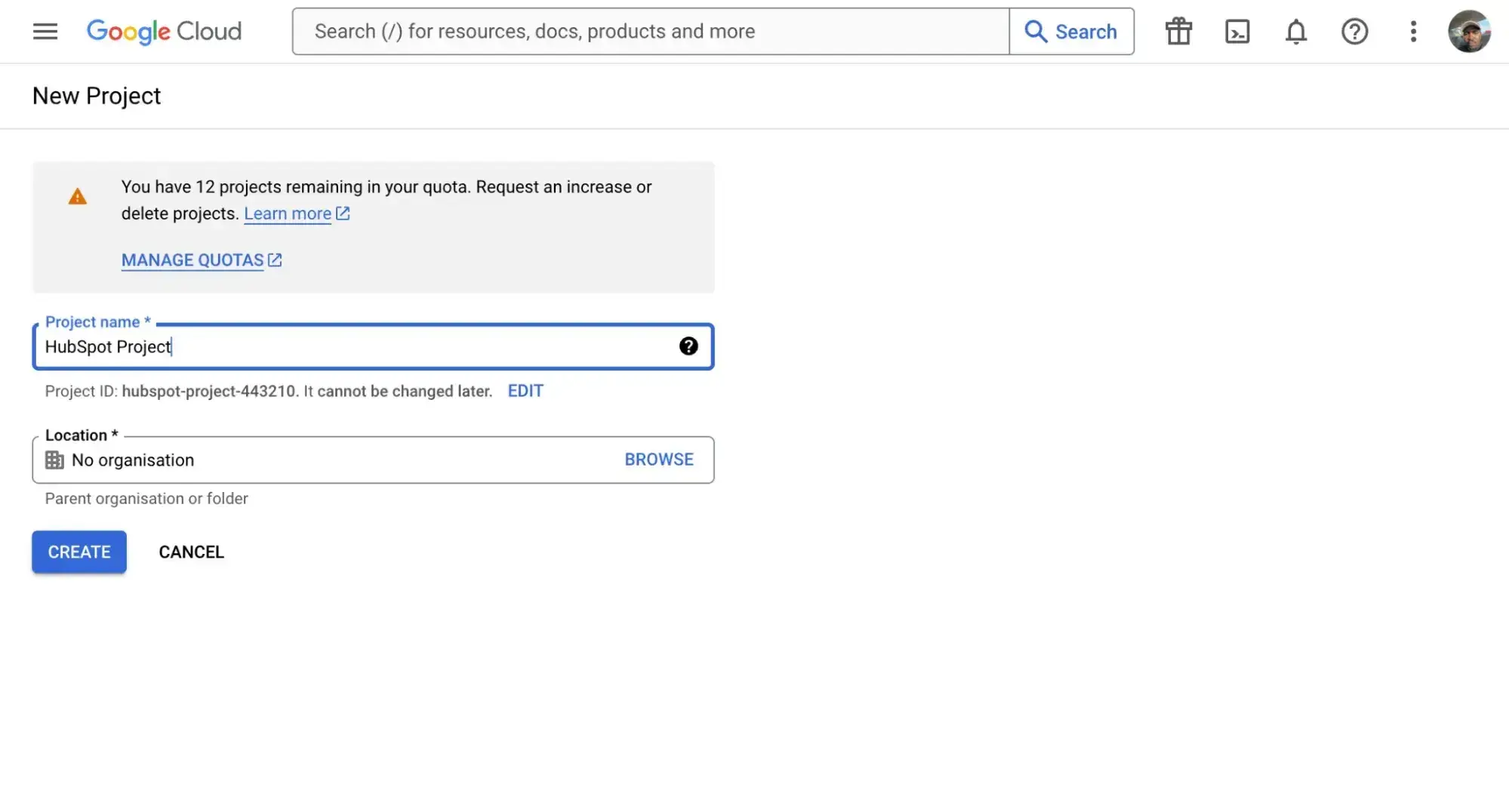Click the user profile avatar
This screenshot has height=812, width=1509.
(1468, 32)
